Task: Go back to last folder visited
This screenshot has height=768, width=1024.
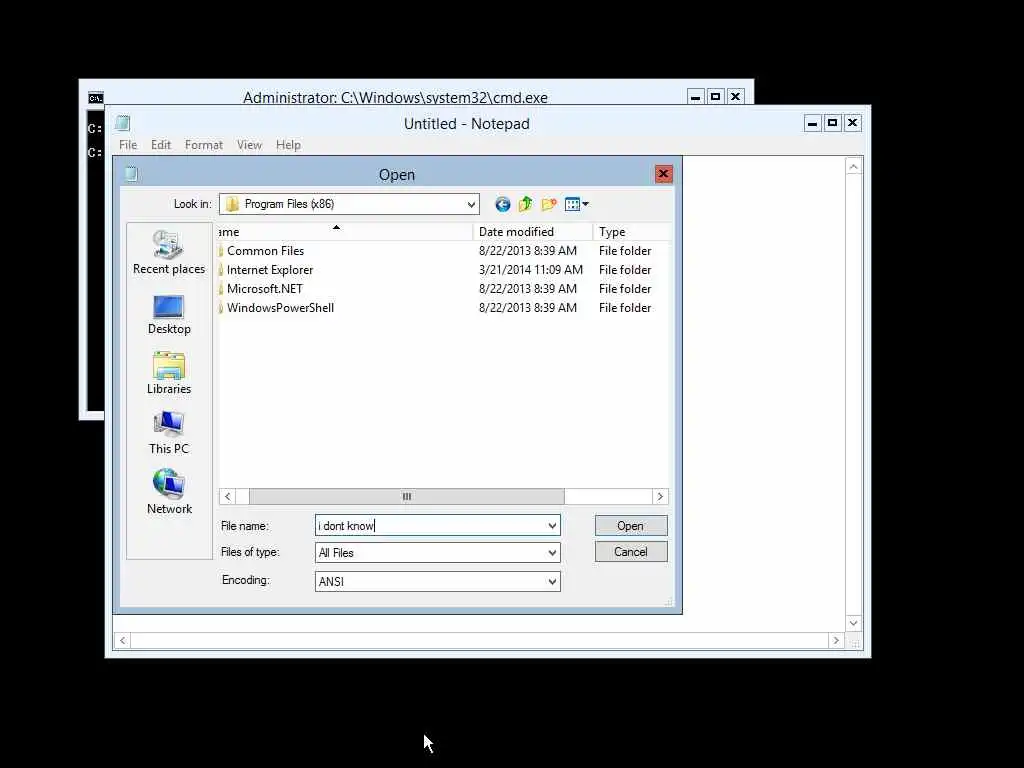Action: click(502, 204)
